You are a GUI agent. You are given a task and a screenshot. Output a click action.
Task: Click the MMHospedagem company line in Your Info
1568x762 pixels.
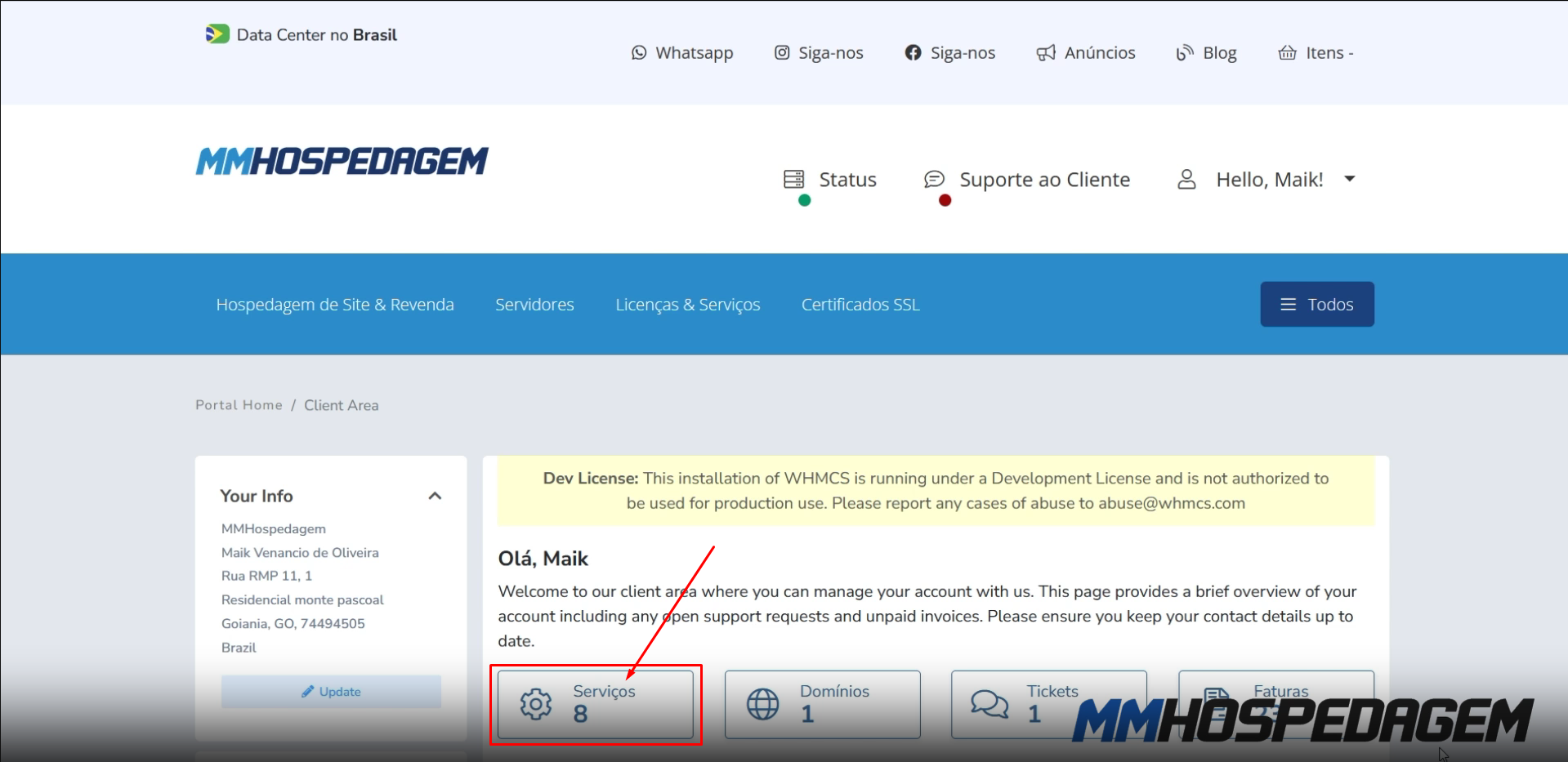pos(274,529)
